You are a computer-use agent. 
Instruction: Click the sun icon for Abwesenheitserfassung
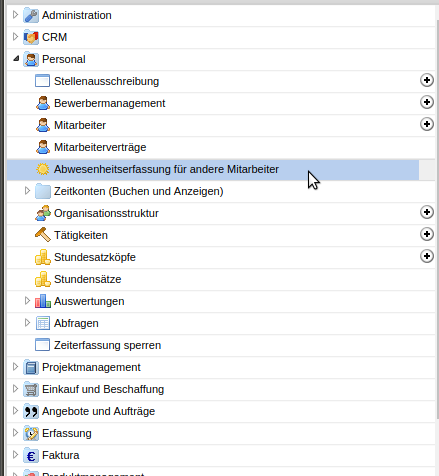(43, 169)
